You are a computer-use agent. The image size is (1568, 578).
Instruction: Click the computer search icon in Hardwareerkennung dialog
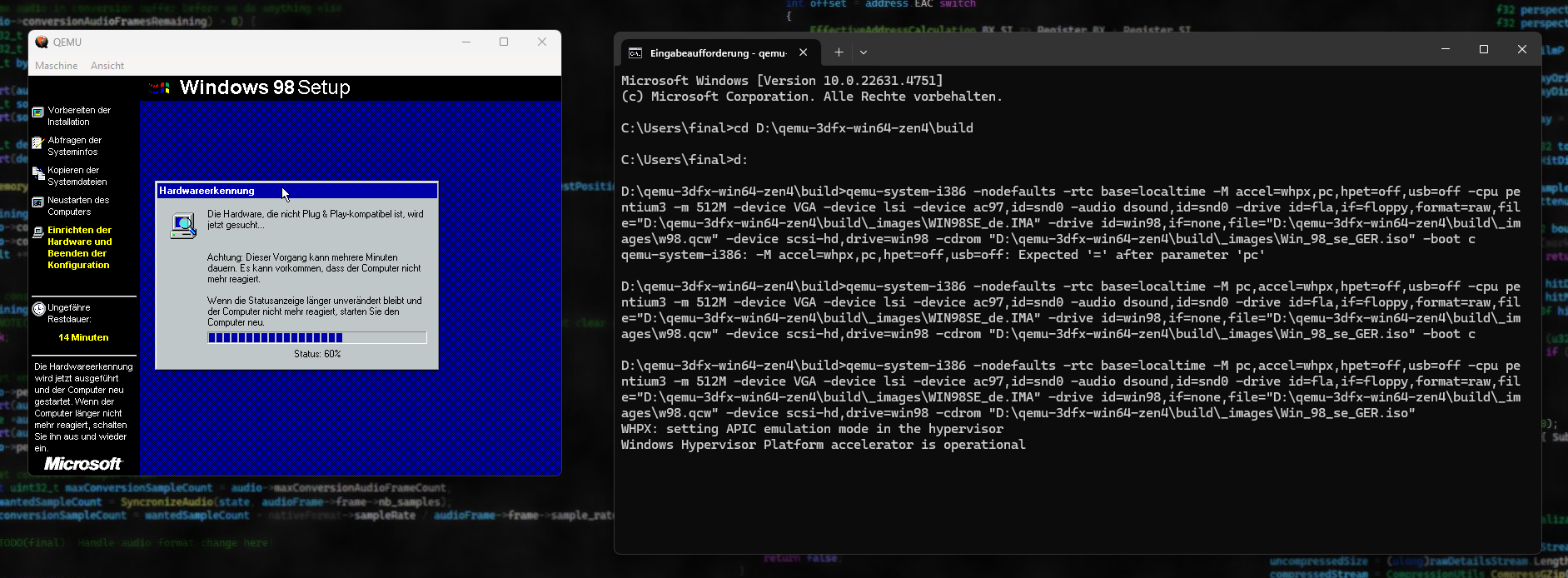[x=183, y=226]
